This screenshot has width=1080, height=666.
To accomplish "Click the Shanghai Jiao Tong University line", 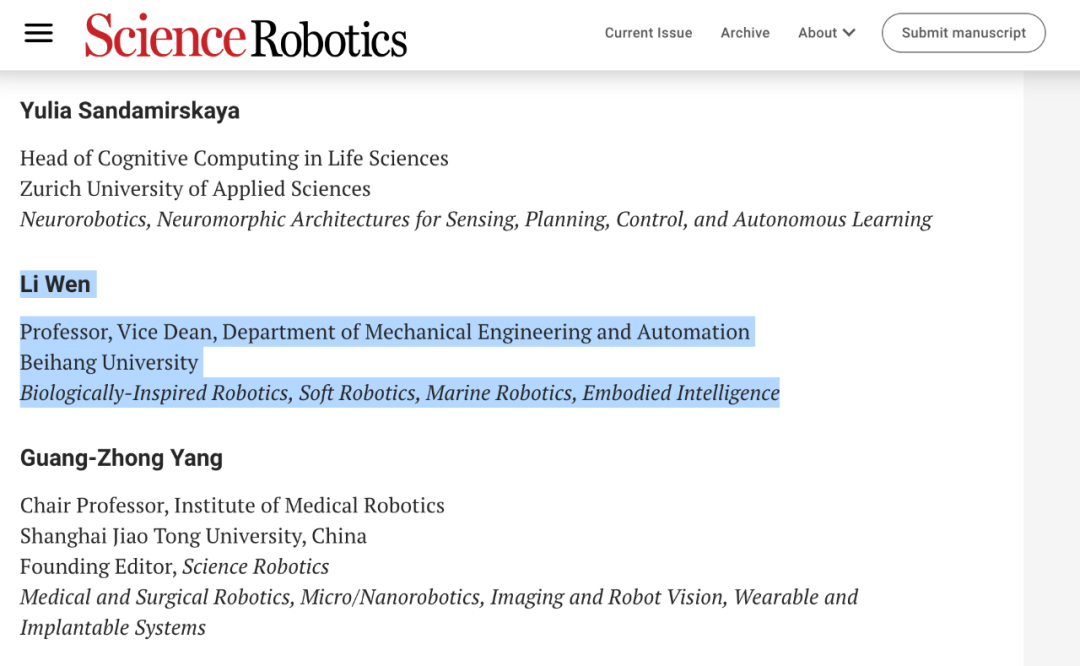I will 193,536.
